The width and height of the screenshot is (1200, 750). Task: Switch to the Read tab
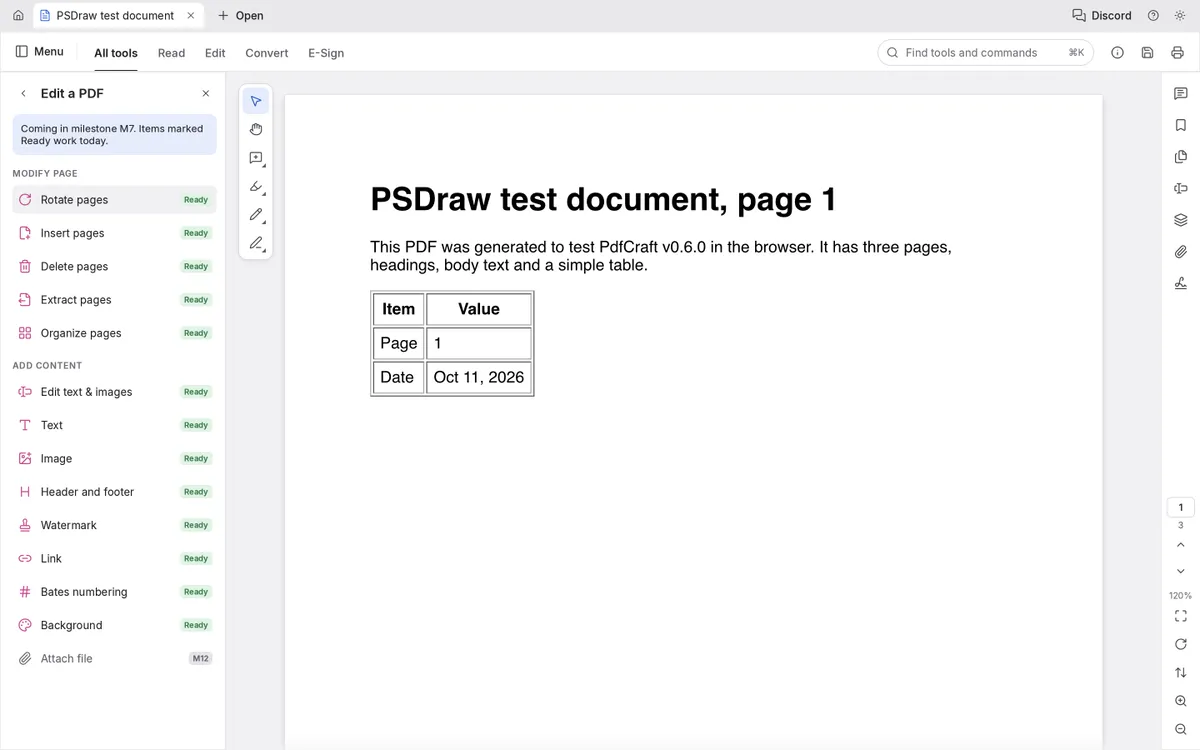coord(171,53)
